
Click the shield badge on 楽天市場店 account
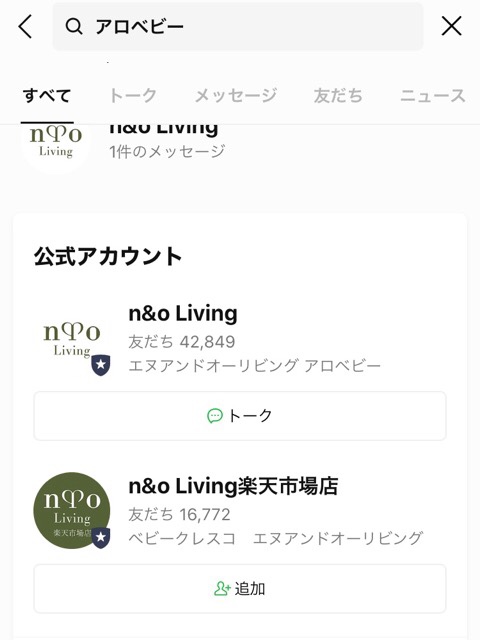coord(101,538)
